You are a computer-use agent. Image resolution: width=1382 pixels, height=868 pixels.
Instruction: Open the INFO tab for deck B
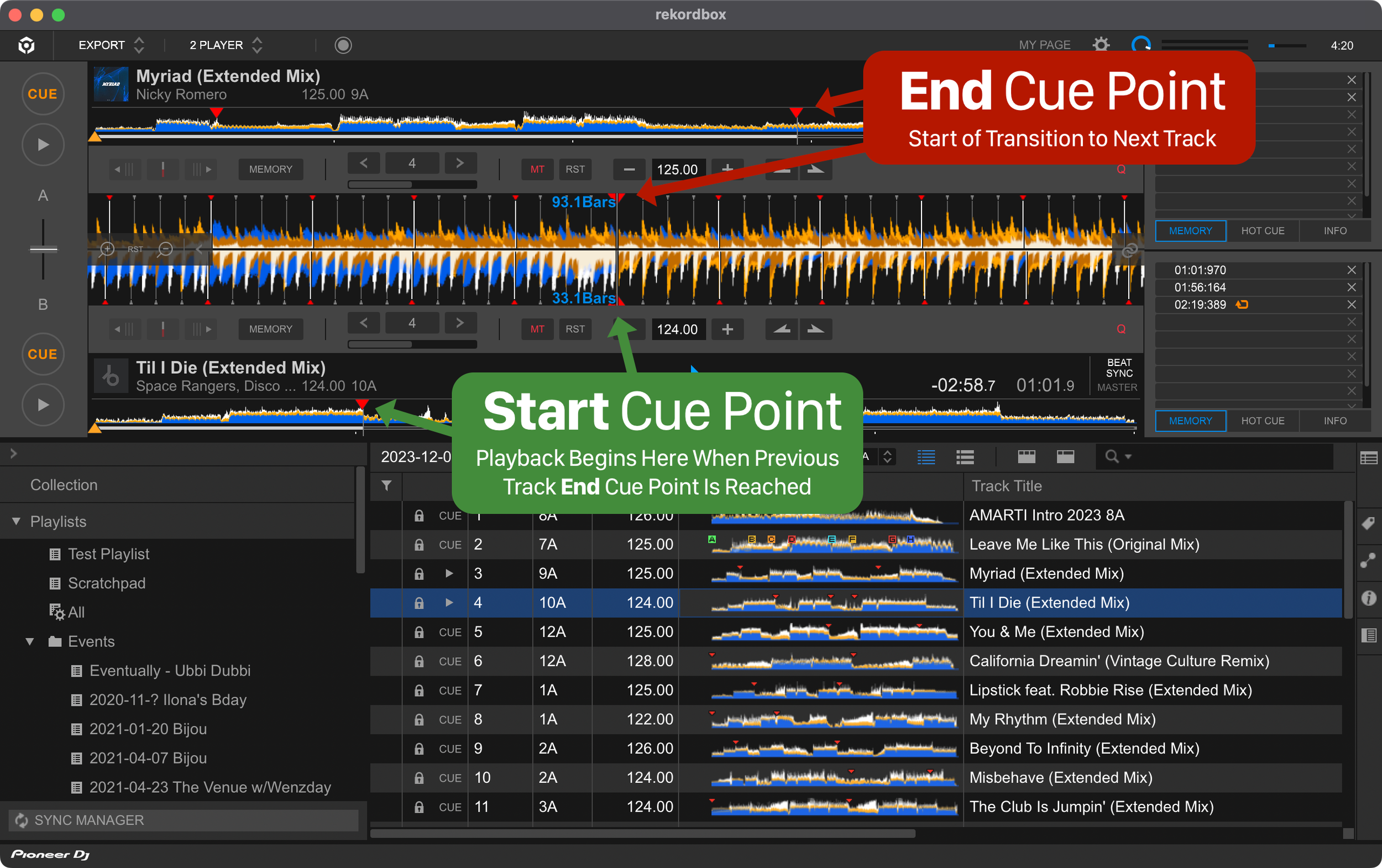coord(1334,421)
